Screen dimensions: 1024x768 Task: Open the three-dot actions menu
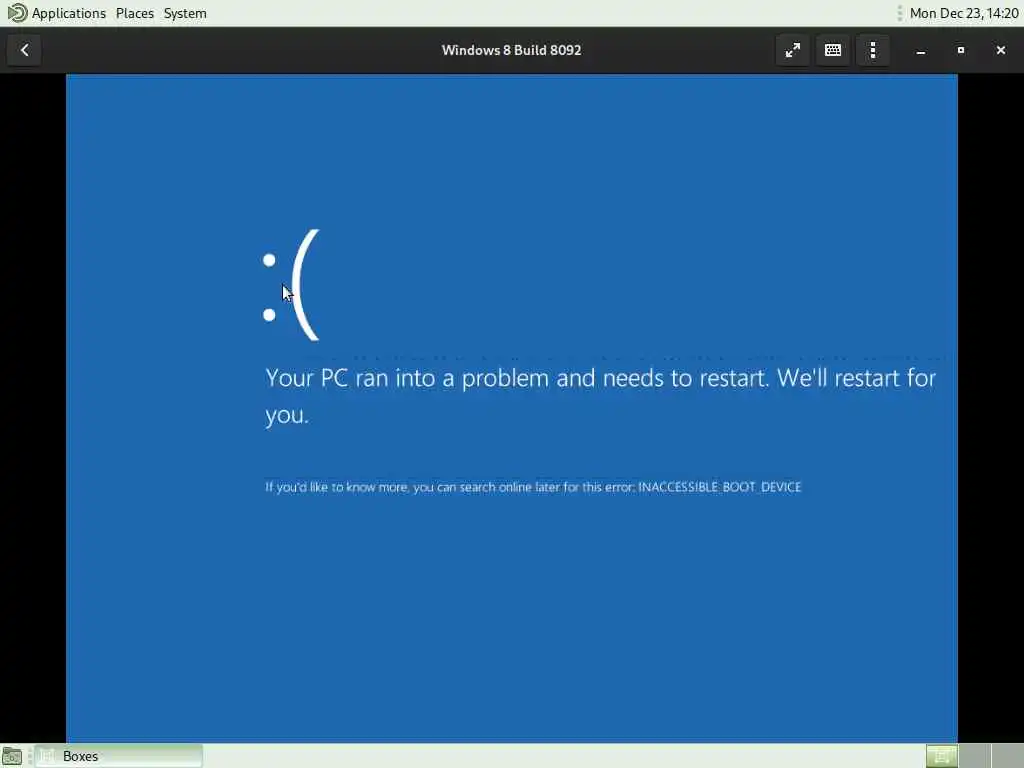point(873,50)
